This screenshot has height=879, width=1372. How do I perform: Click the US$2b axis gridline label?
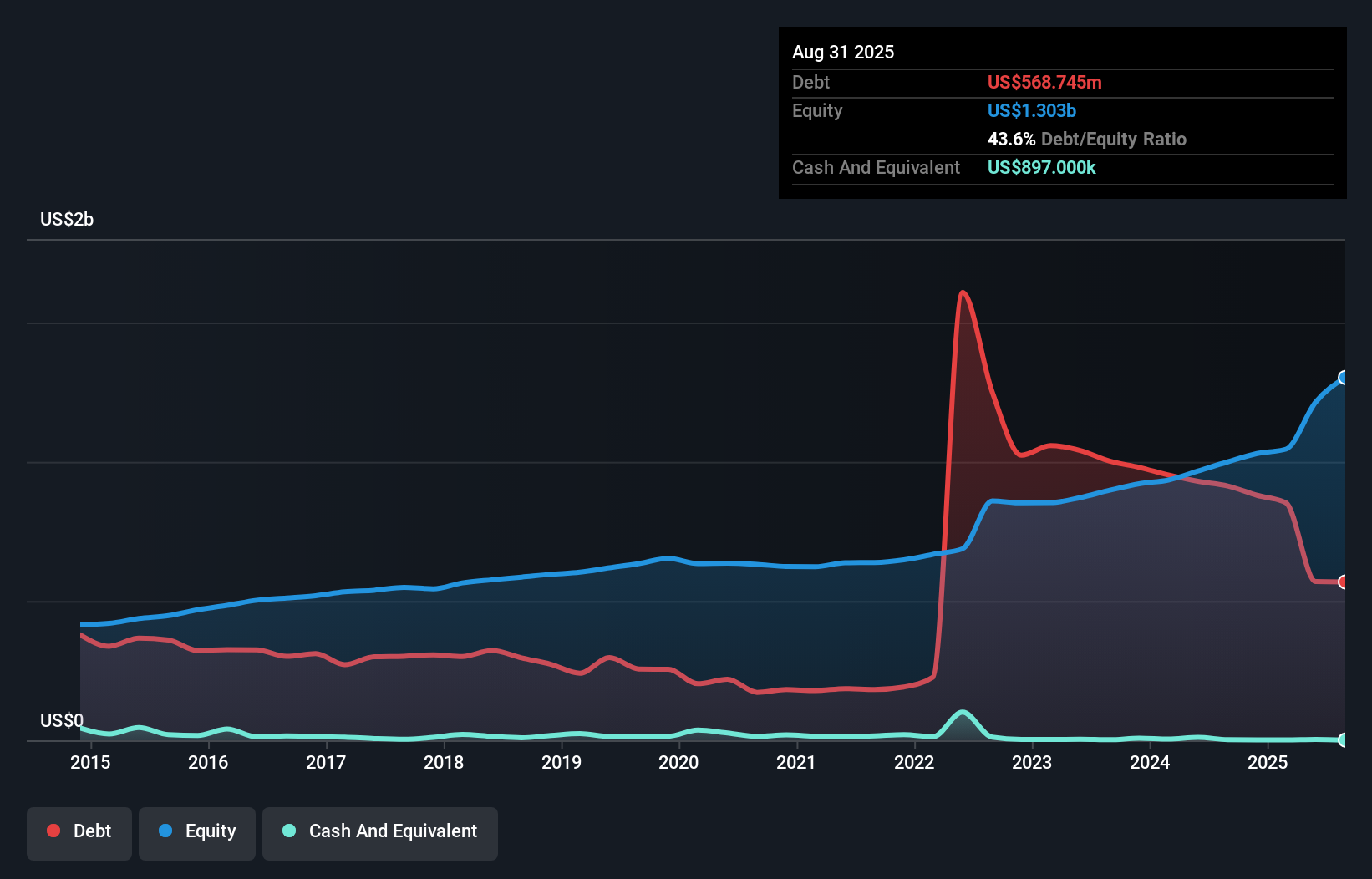[67, 219]
